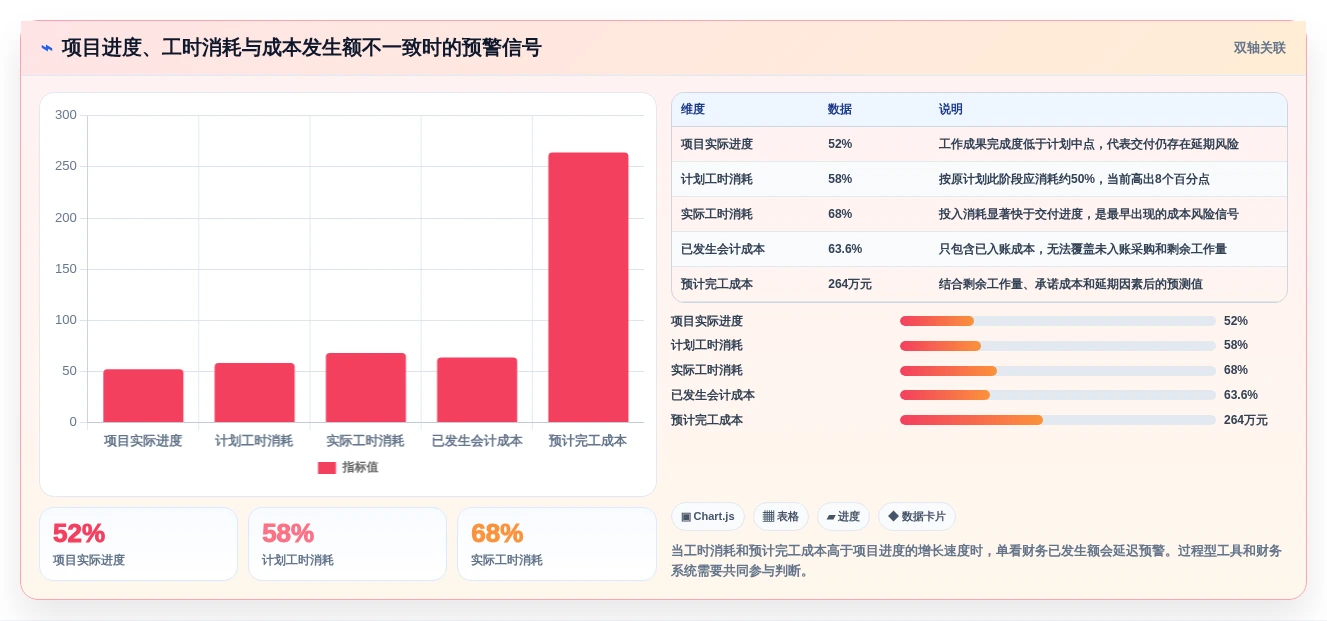Click description starting 按原计划此阶段应消耗约50%
The width and height of the screenshot is (1327, 621).
click(1074, 179)
